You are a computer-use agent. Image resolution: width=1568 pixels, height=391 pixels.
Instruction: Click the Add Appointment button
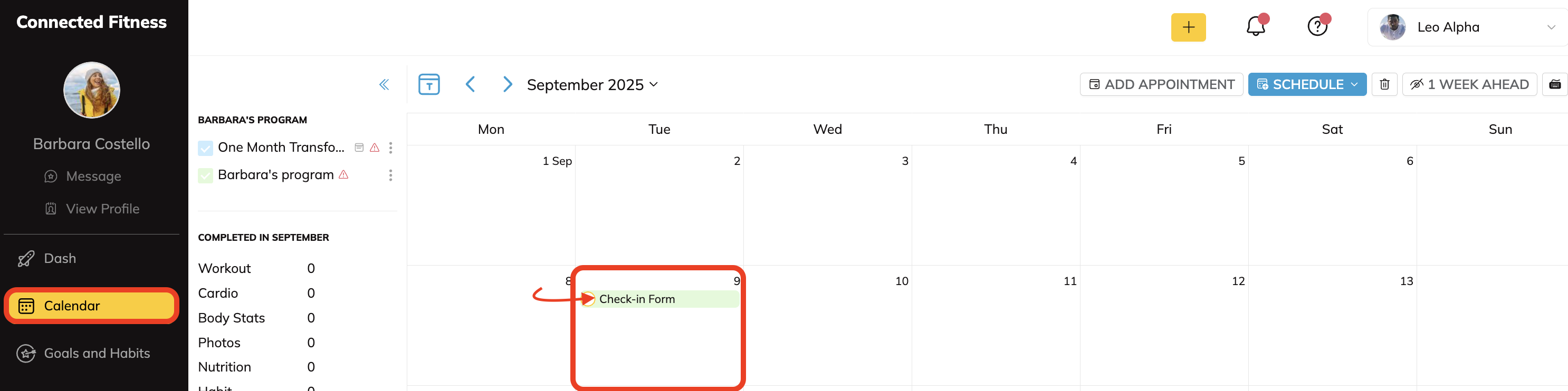click(x=1161, y=84)
